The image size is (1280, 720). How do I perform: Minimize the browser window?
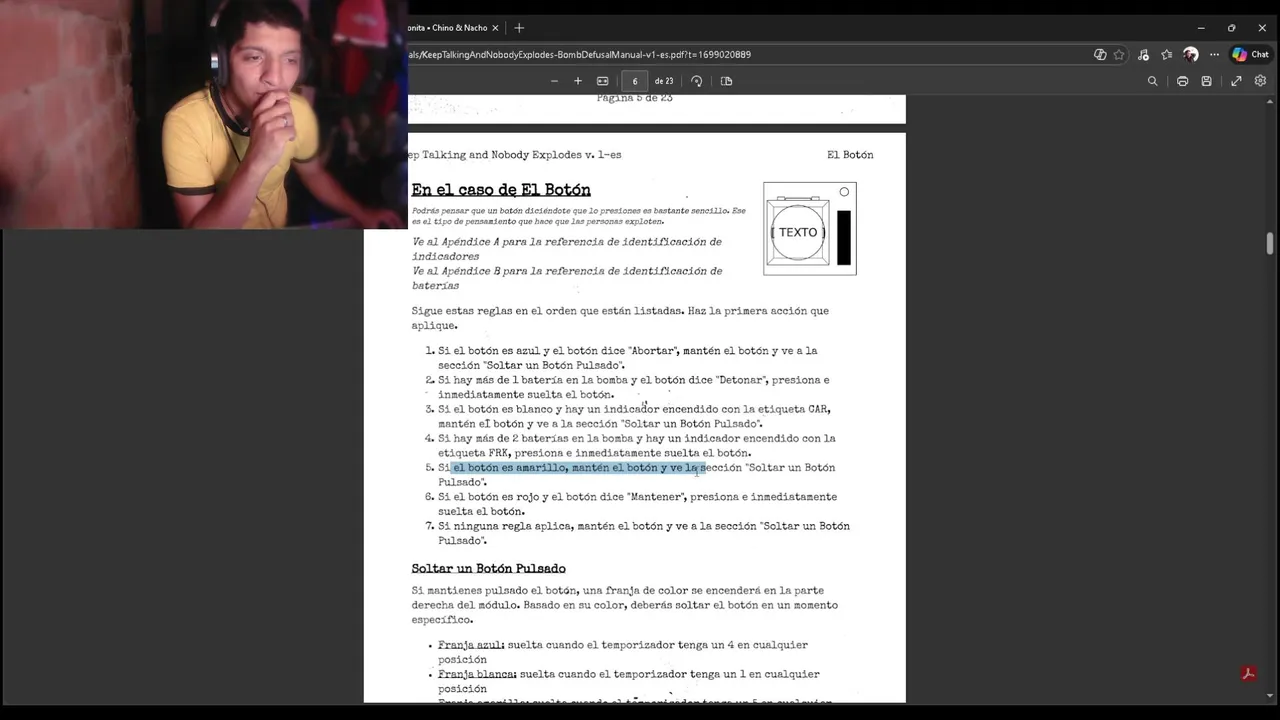pyautogui.click(x=1201, y=28)
